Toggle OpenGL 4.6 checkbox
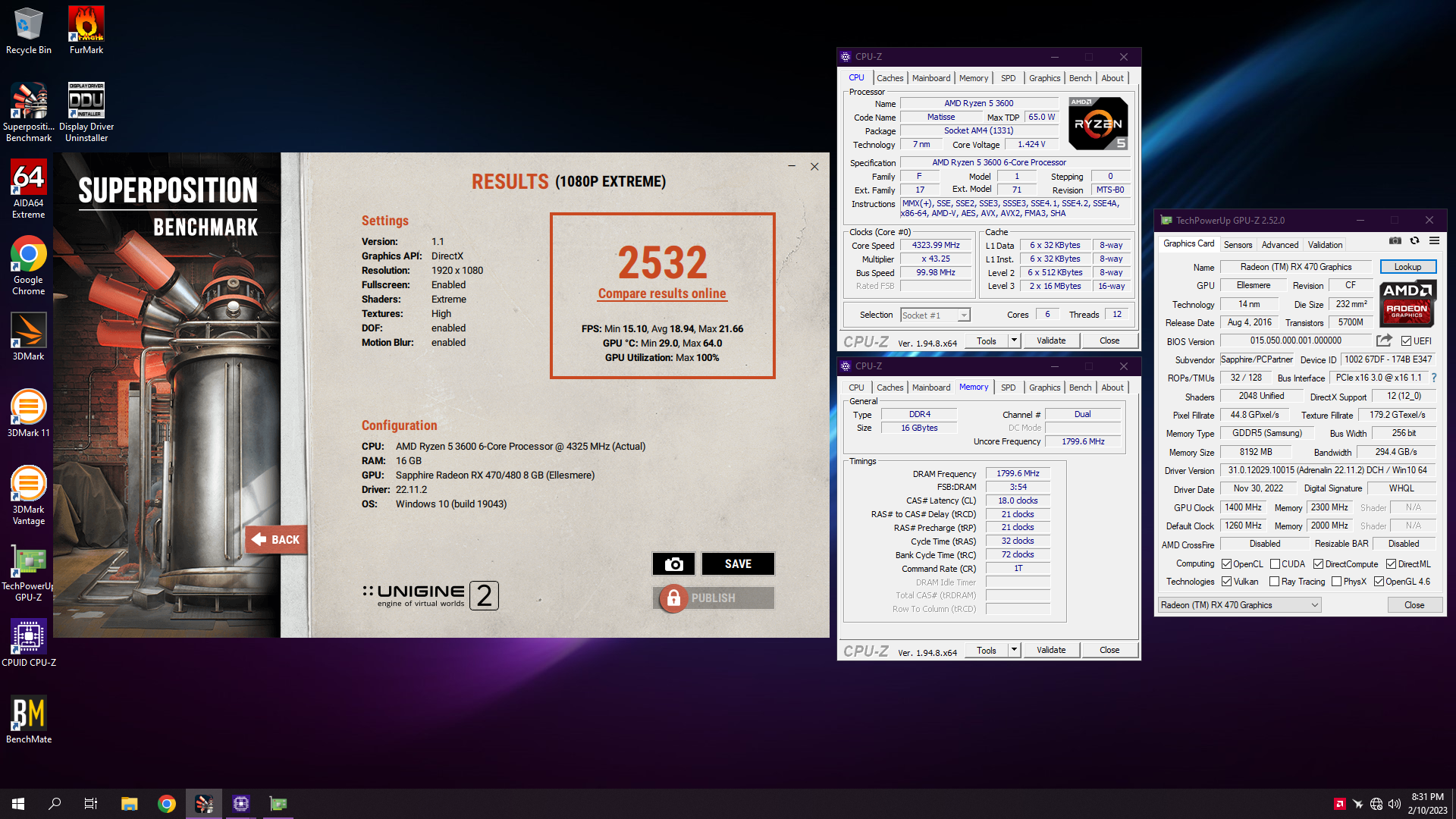 pos(1379,582)
